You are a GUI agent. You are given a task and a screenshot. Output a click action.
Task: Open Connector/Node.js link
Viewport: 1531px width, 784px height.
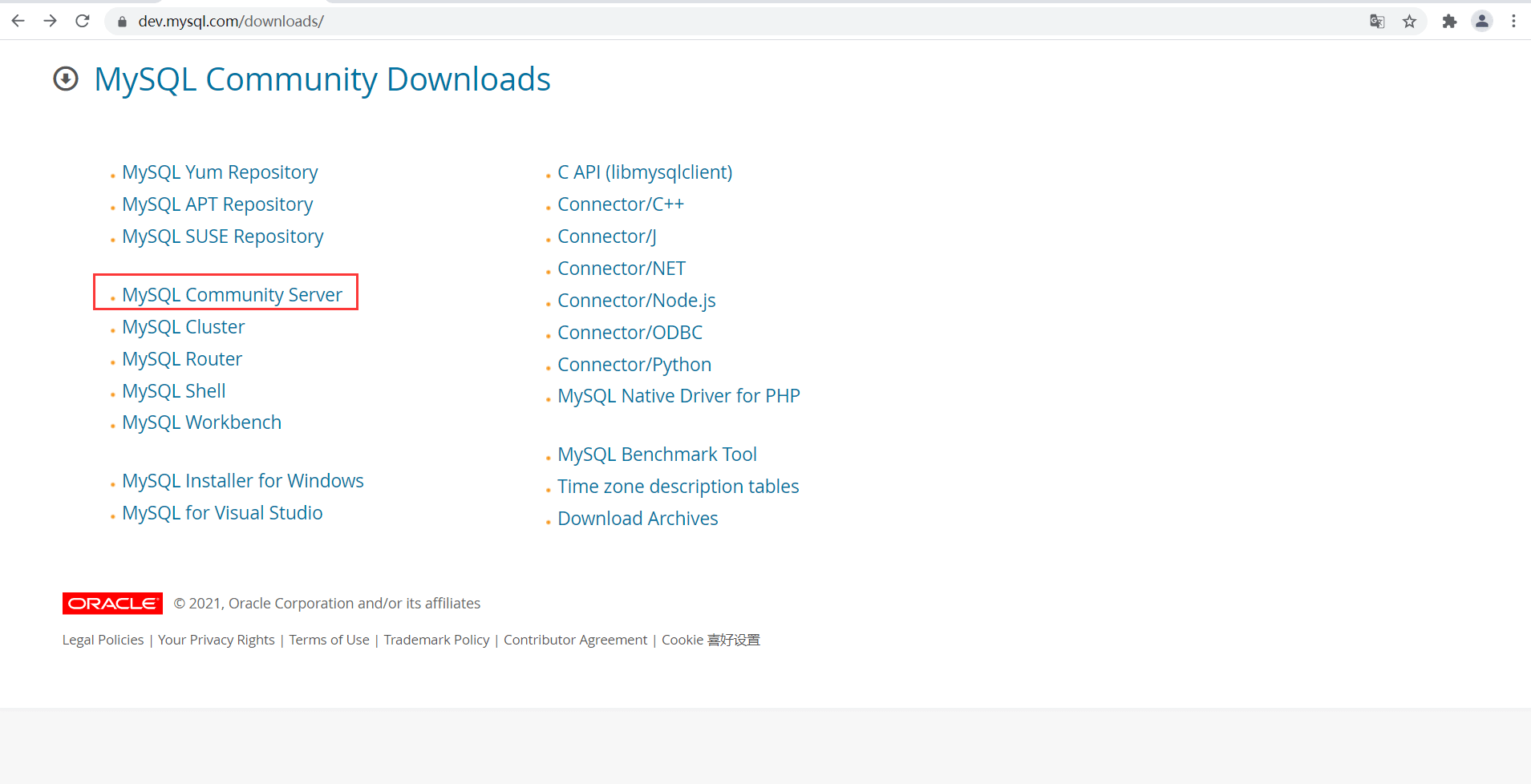[x=637, y=301]
